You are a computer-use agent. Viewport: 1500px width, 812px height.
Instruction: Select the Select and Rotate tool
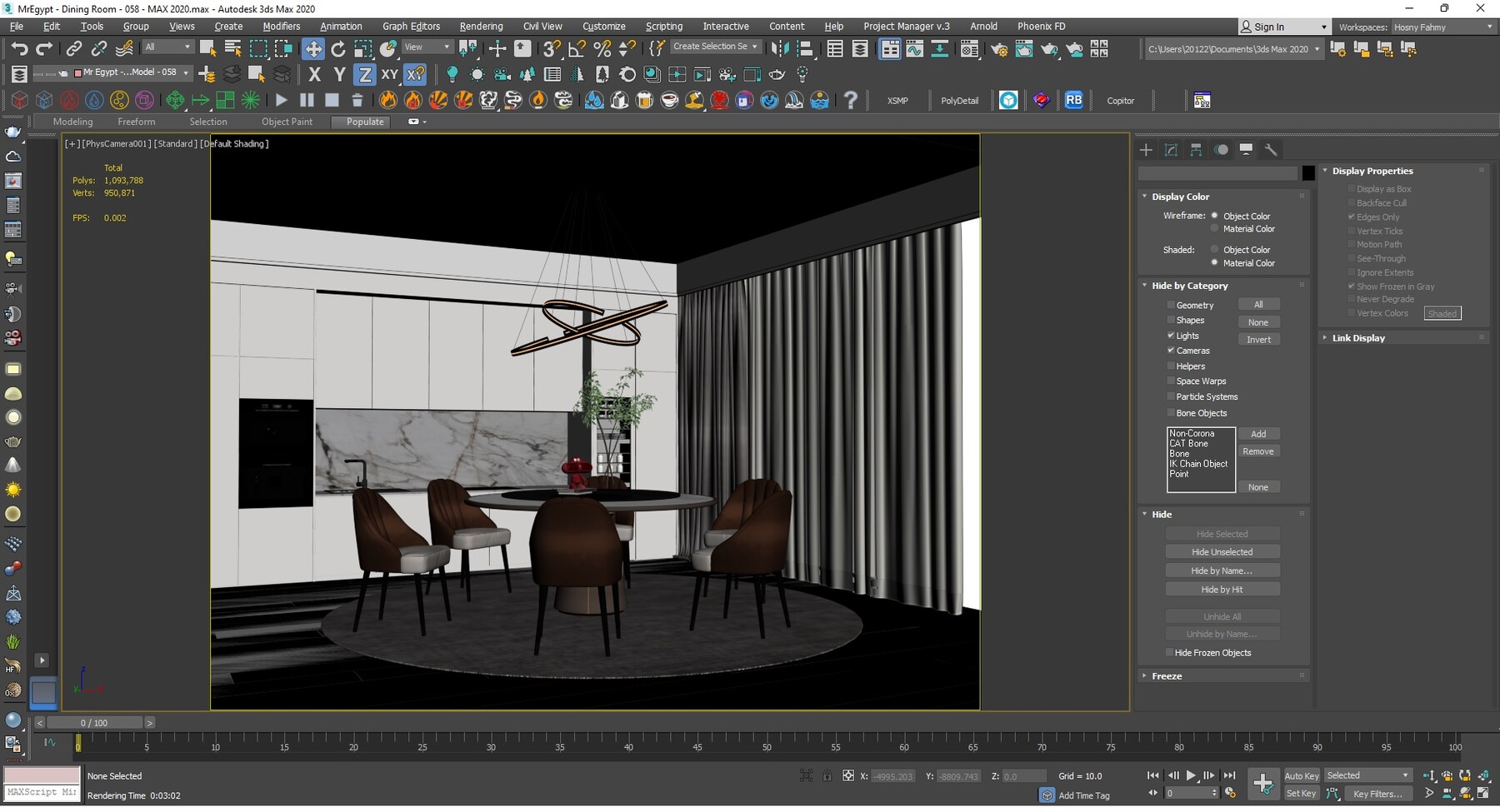click(x=338, y=50)
